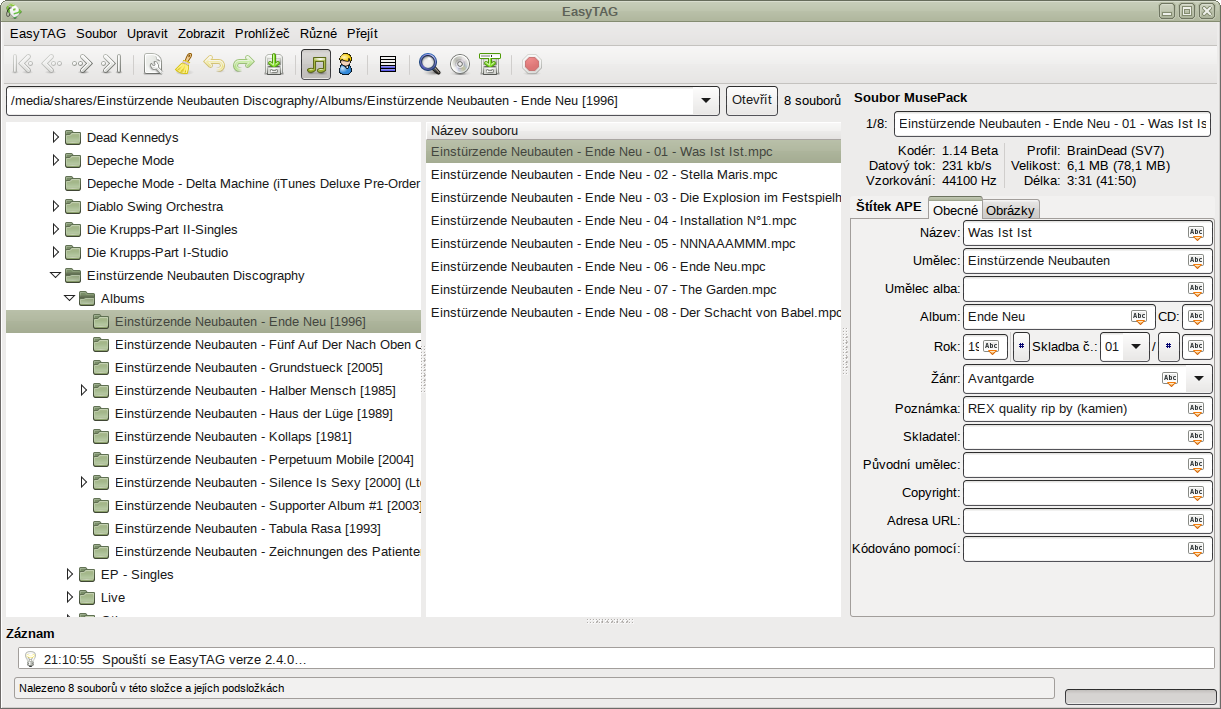Open the Upravit menu
The height and width of the screenshot is (709, 1221).
coord(147,33)
